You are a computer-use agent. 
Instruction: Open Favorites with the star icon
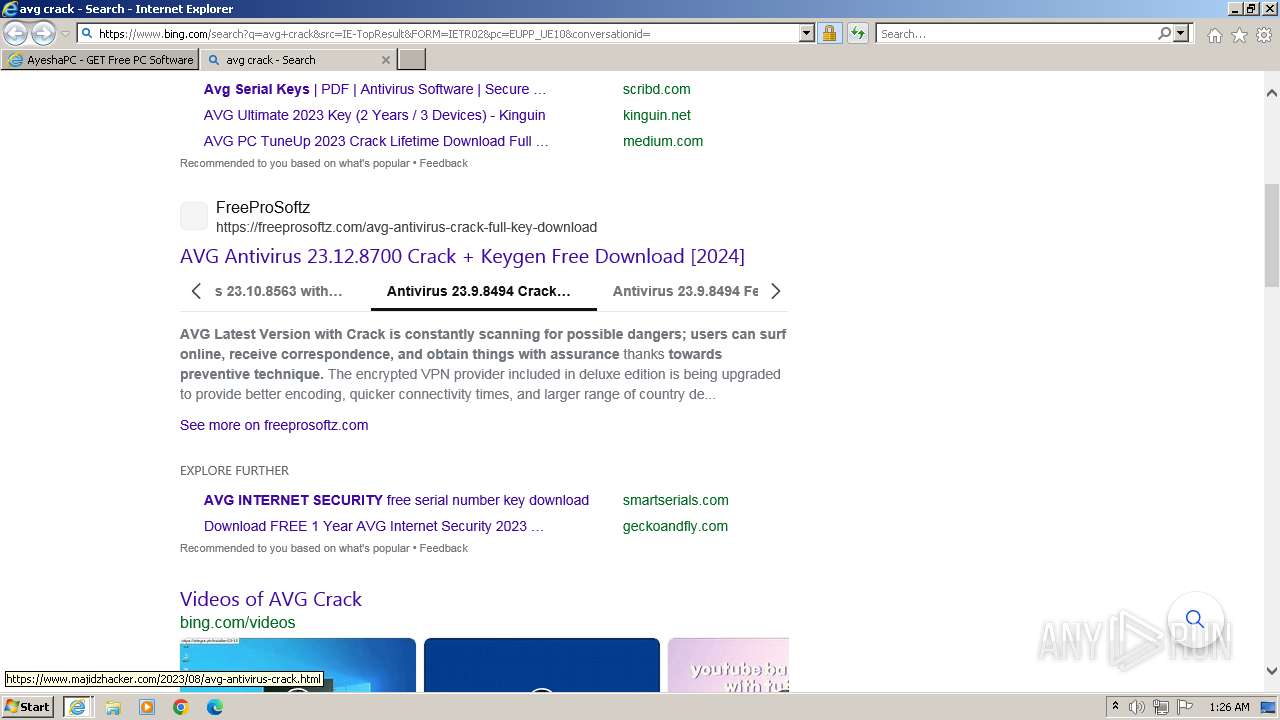pos(1239,35)
